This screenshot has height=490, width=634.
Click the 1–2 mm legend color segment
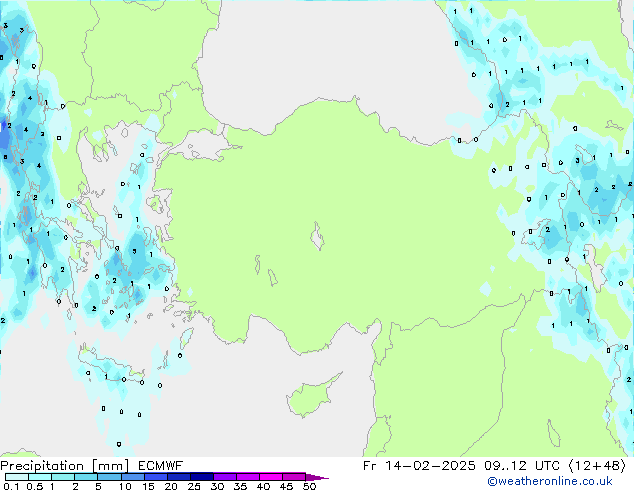tap(63, 477)
